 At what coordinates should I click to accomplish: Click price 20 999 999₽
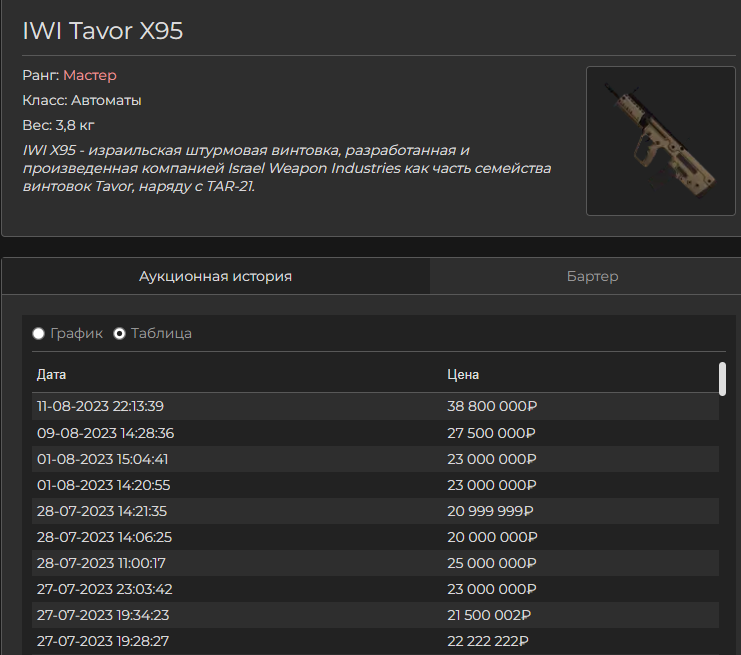[x=490, y=511]
